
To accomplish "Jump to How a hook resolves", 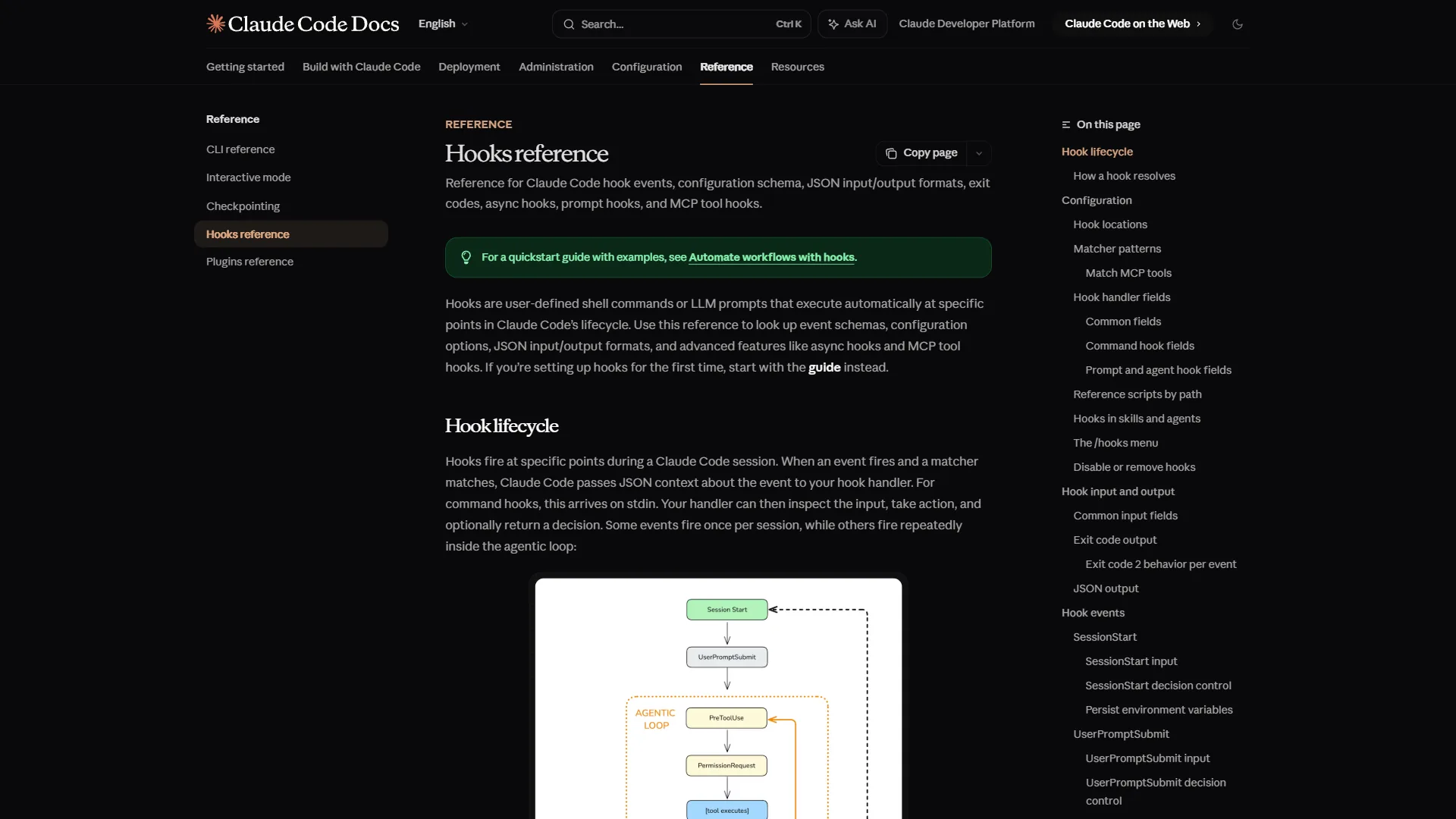I will coord(1124,176).
